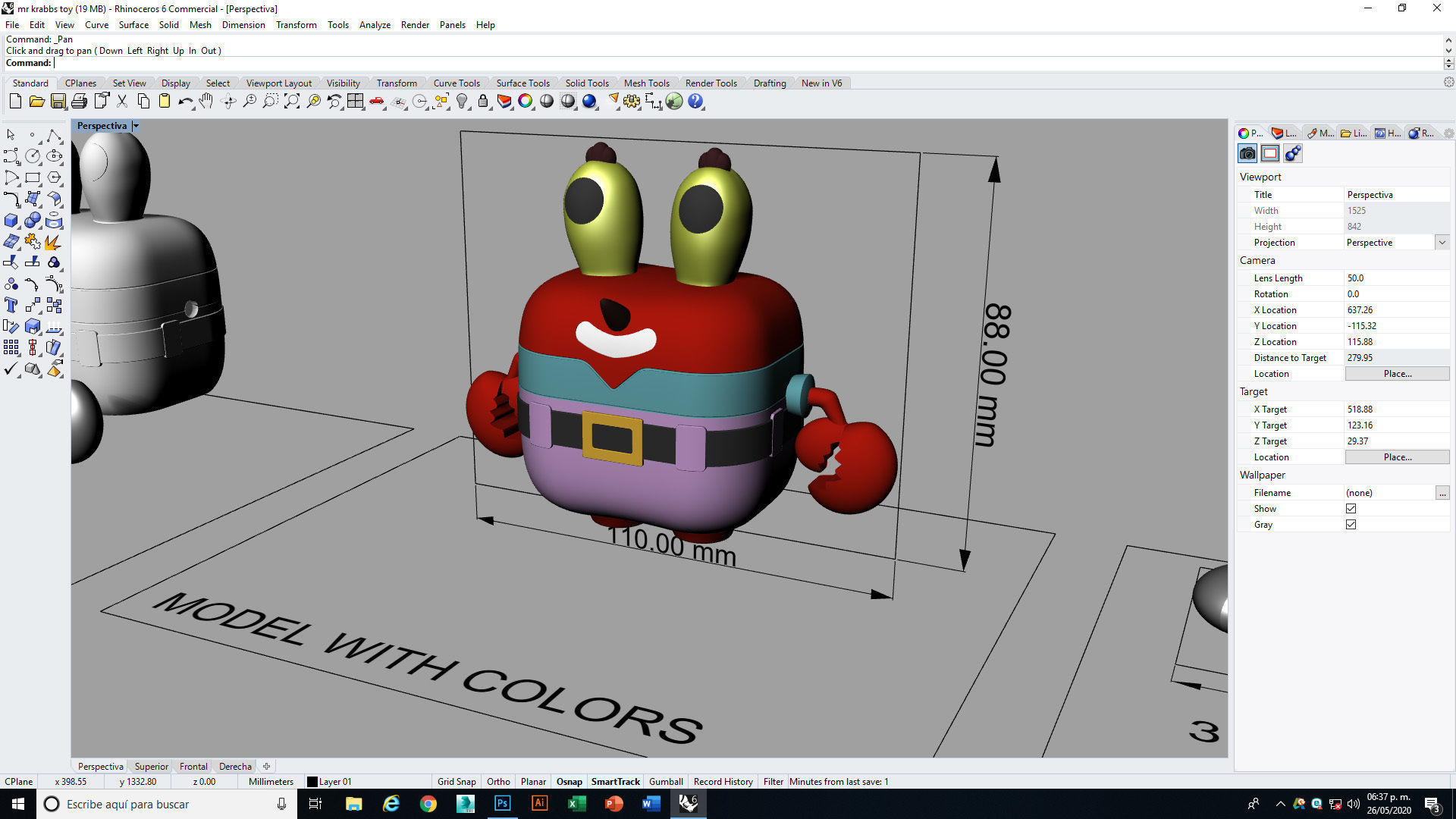Click Place button for target Location
Viewport: 1456px width, 819px height.
1397,457
